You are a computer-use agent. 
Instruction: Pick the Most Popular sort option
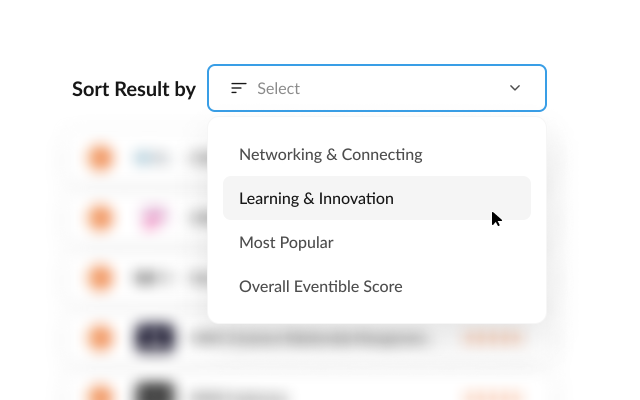pos(287,243)
